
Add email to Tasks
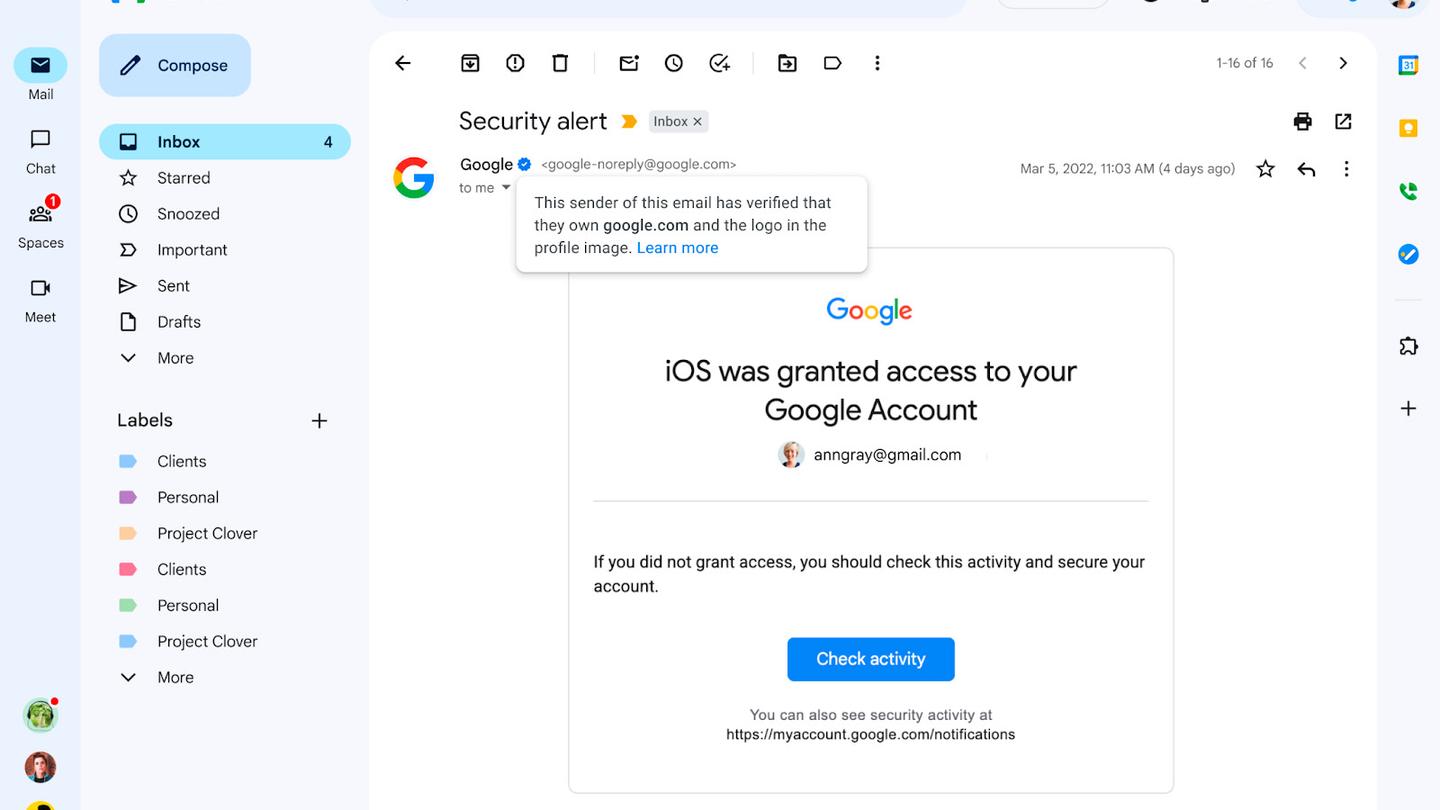coord(719,63)
